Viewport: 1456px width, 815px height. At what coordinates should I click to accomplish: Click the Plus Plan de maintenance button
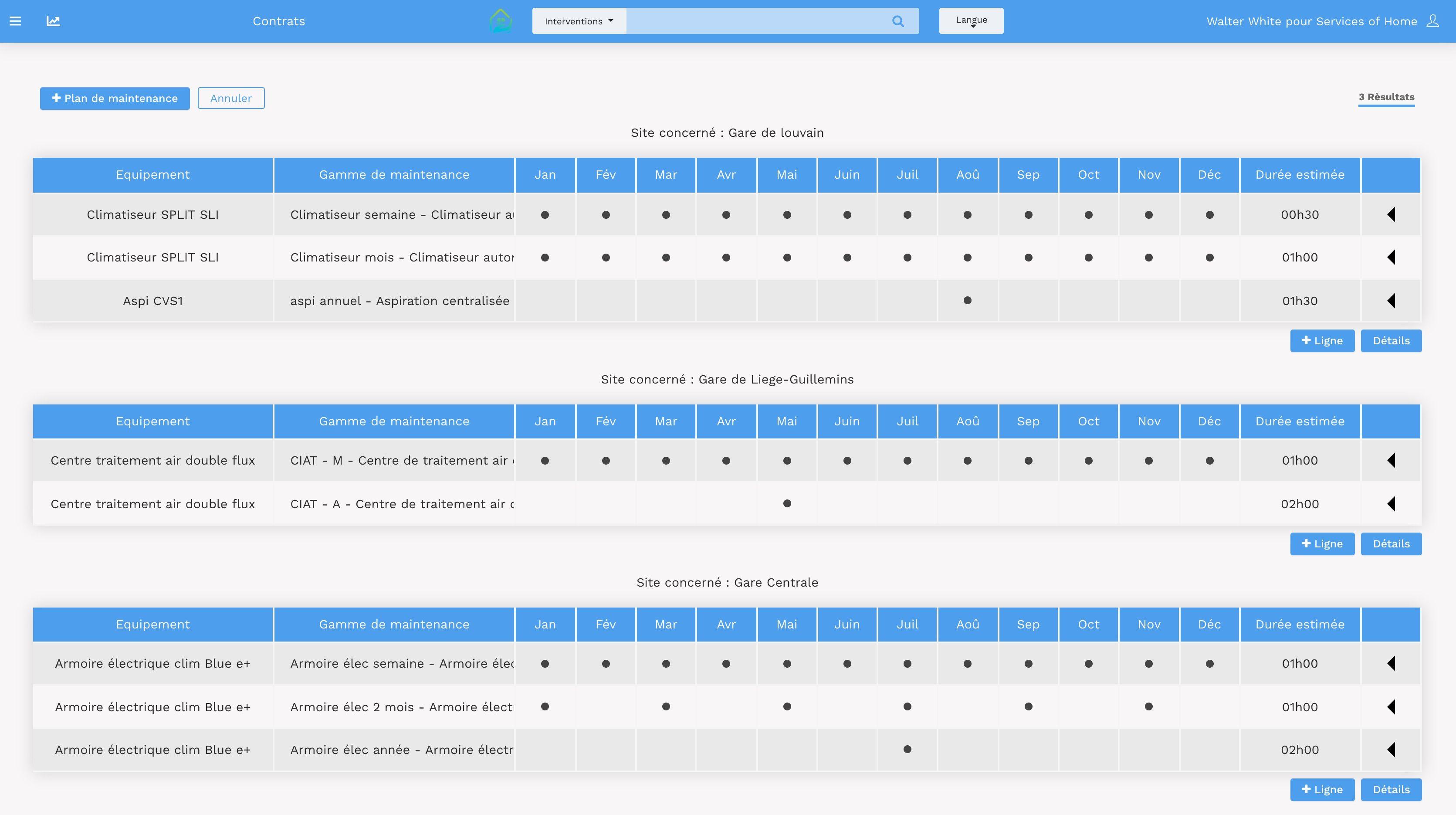114,98
